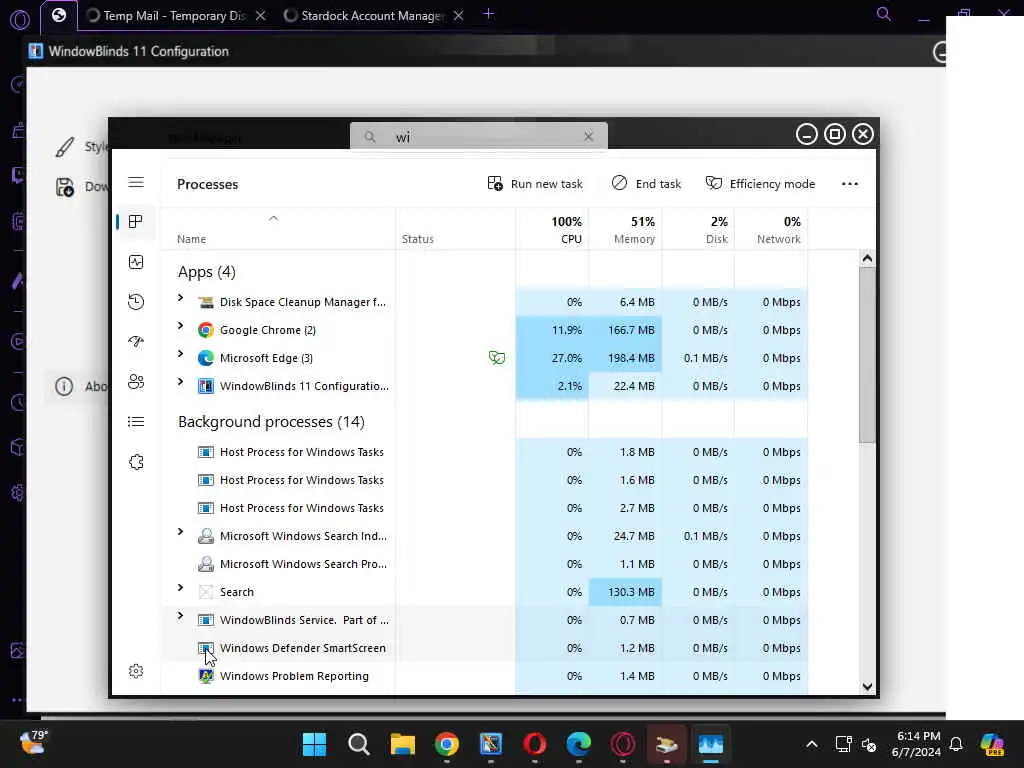Image resolution: width=1024 pixels, height=768 pixels.
Task: Select first Host Process for Windows Tasks
Action: [x=484, y=452]
